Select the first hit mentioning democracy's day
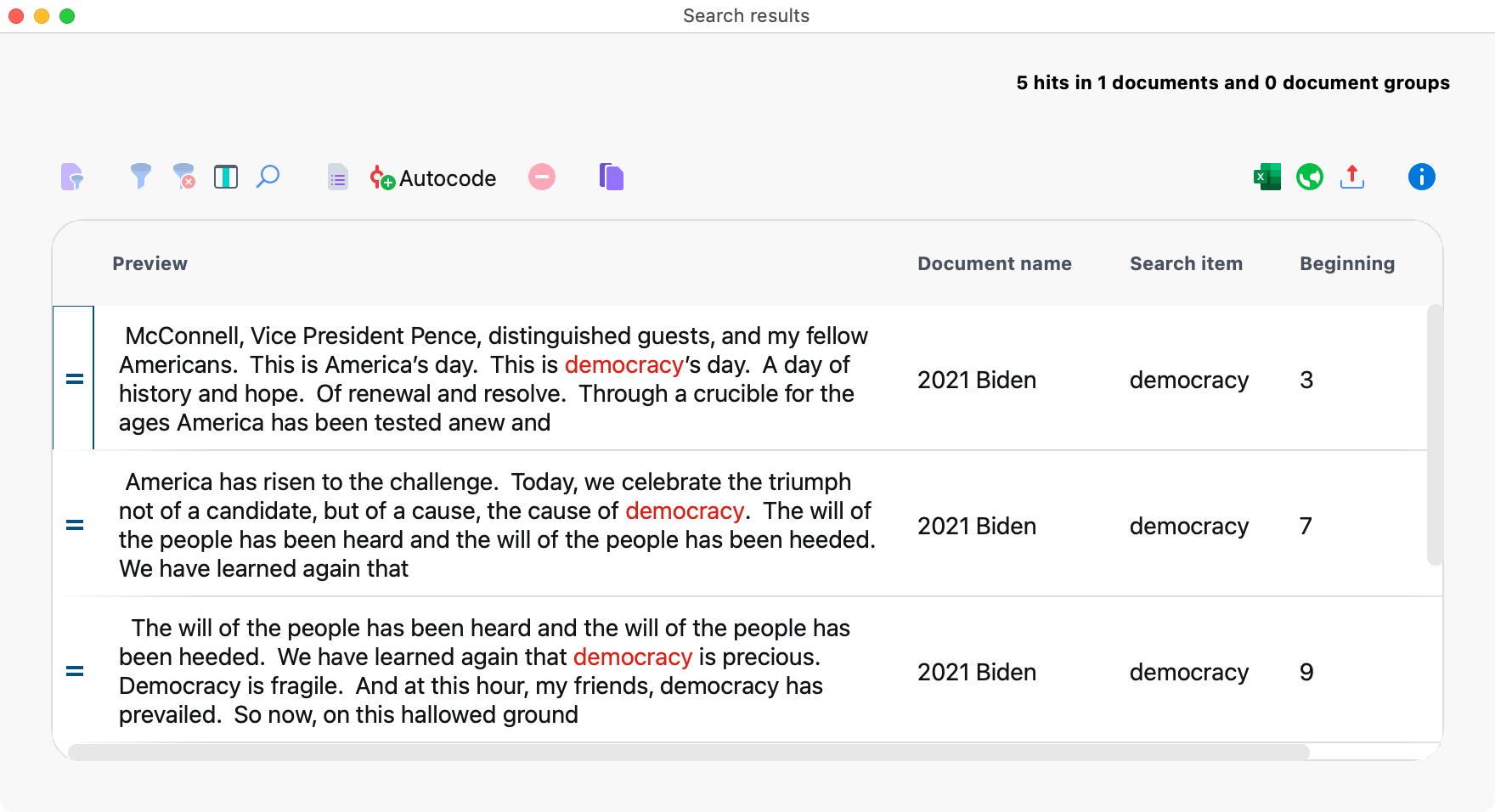 493,378
